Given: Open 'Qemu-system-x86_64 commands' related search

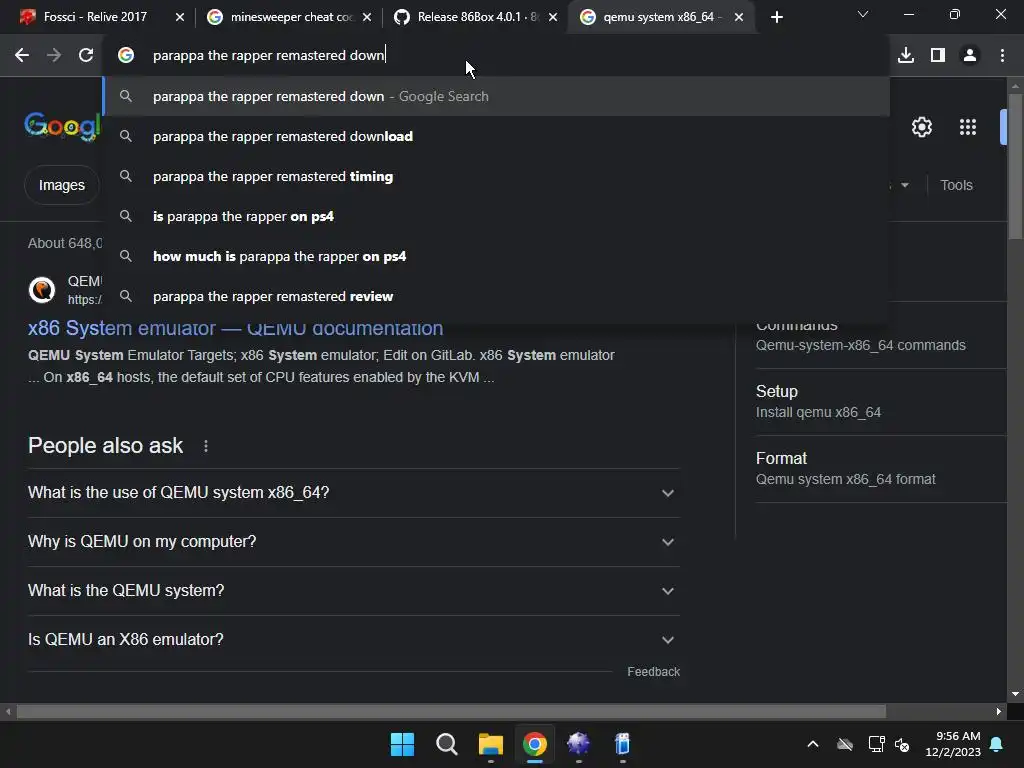Looking at the screenshot, I should (860, 345).
